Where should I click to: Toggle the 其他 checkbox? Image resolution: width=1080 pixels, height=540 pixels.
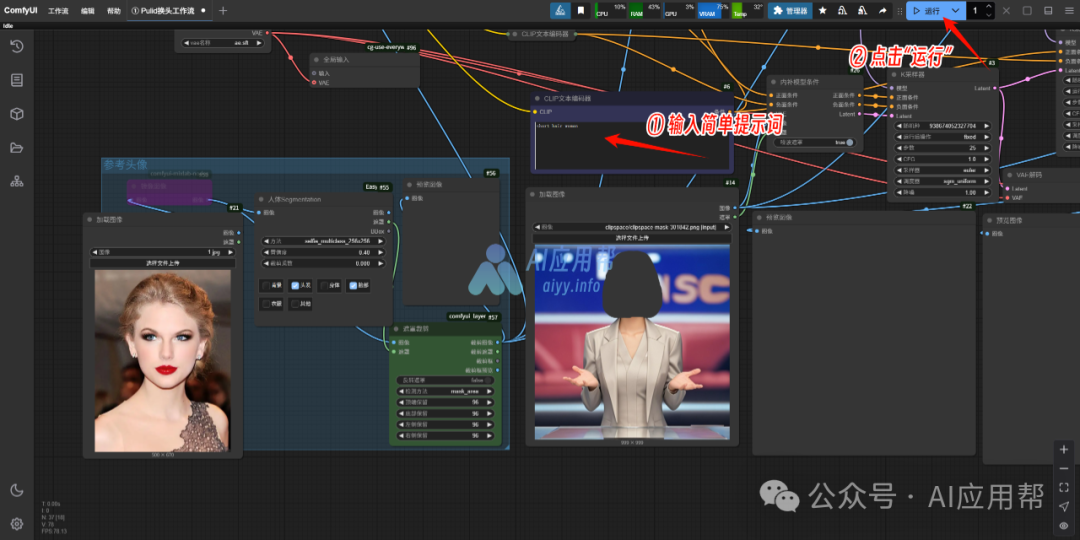pyautogui.click(x=295, y=303)
